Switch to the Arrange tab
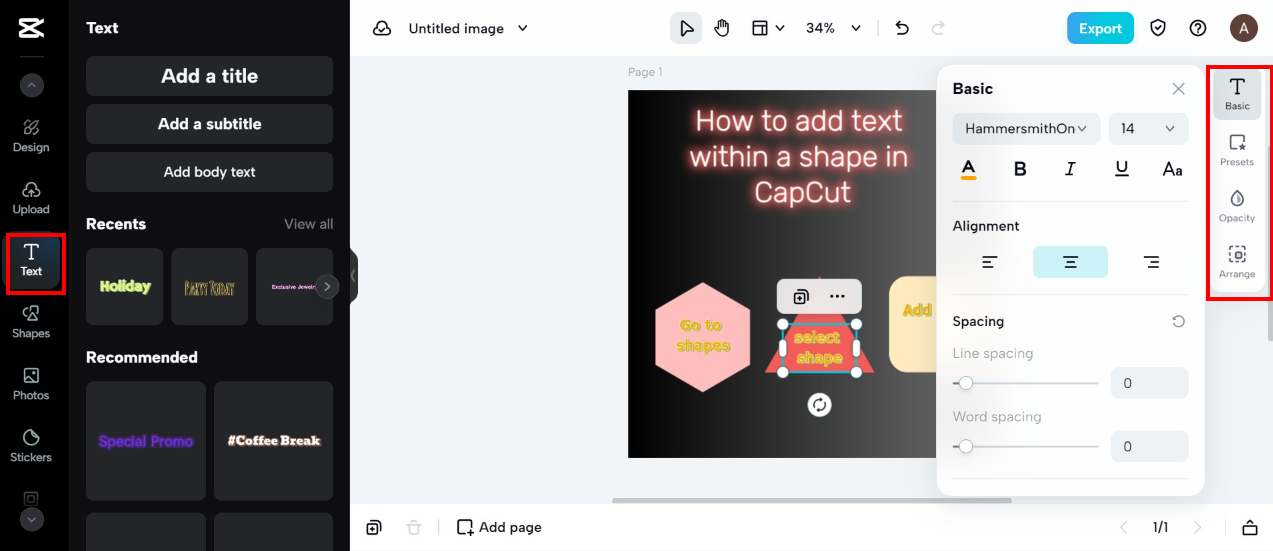This screenshot has width=1273, height=551. (1237, 263)
